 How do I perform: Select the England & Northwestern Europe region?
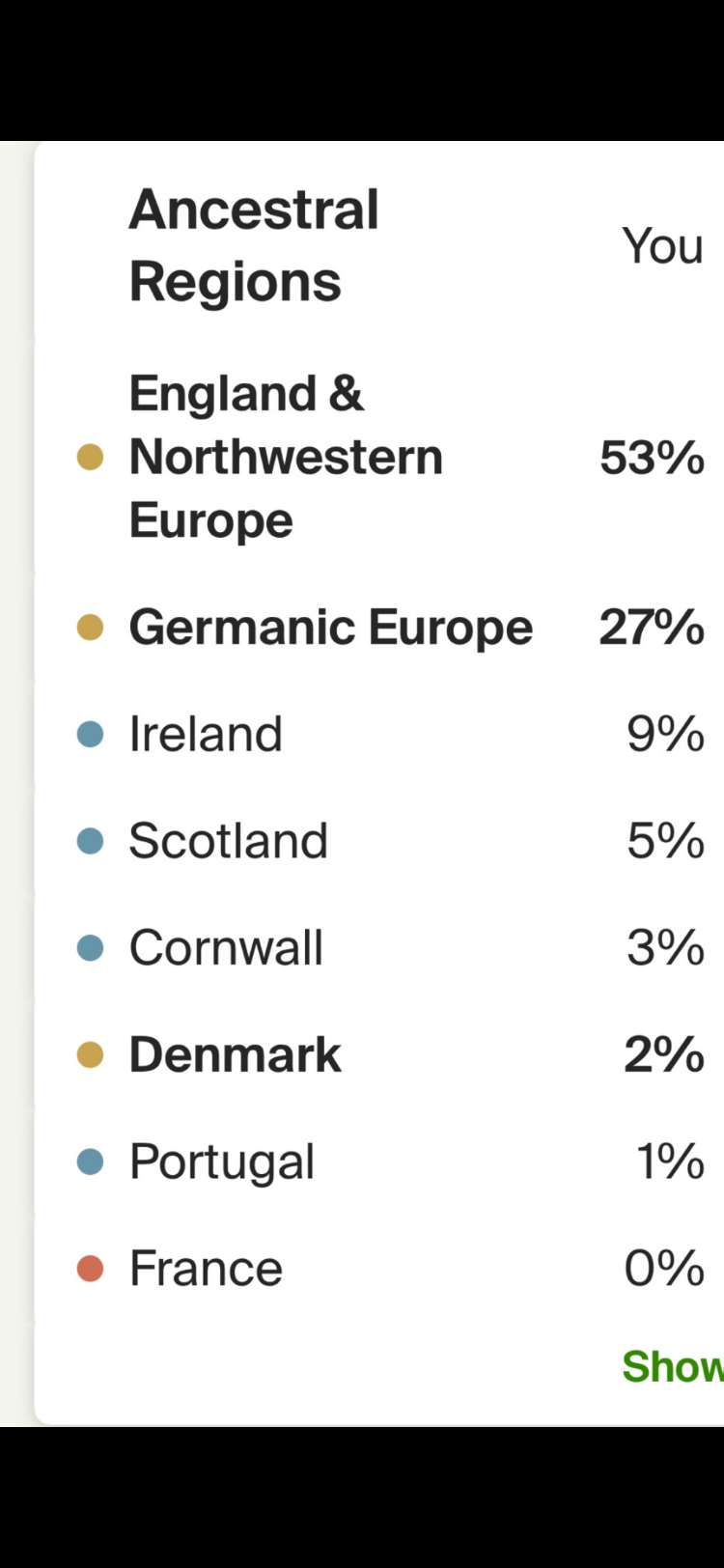coord(286,457)
